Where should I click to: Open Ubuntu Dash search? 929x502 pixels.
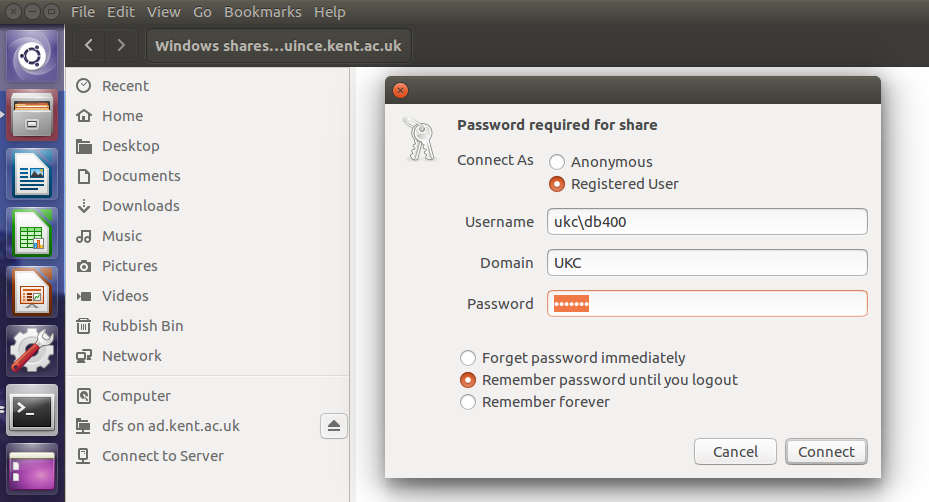coord(32,57)
